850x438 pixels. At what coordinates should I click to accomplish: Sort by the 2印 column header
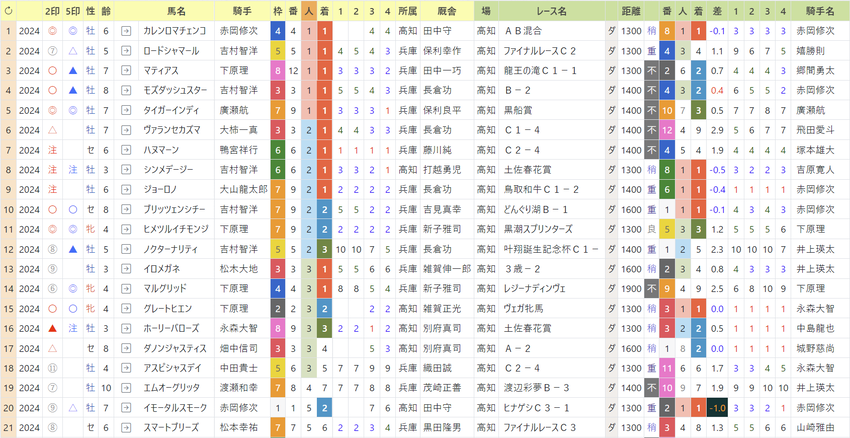(x=53, y=11)
